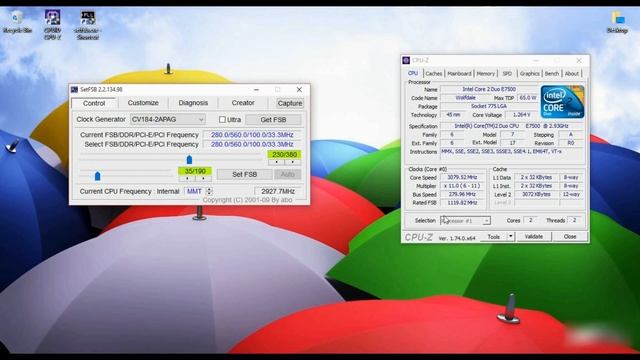The height and width of the screenshot is (360, 640).
Task: Open the Creator tab in SetFSB
Action: click(243, 103)
